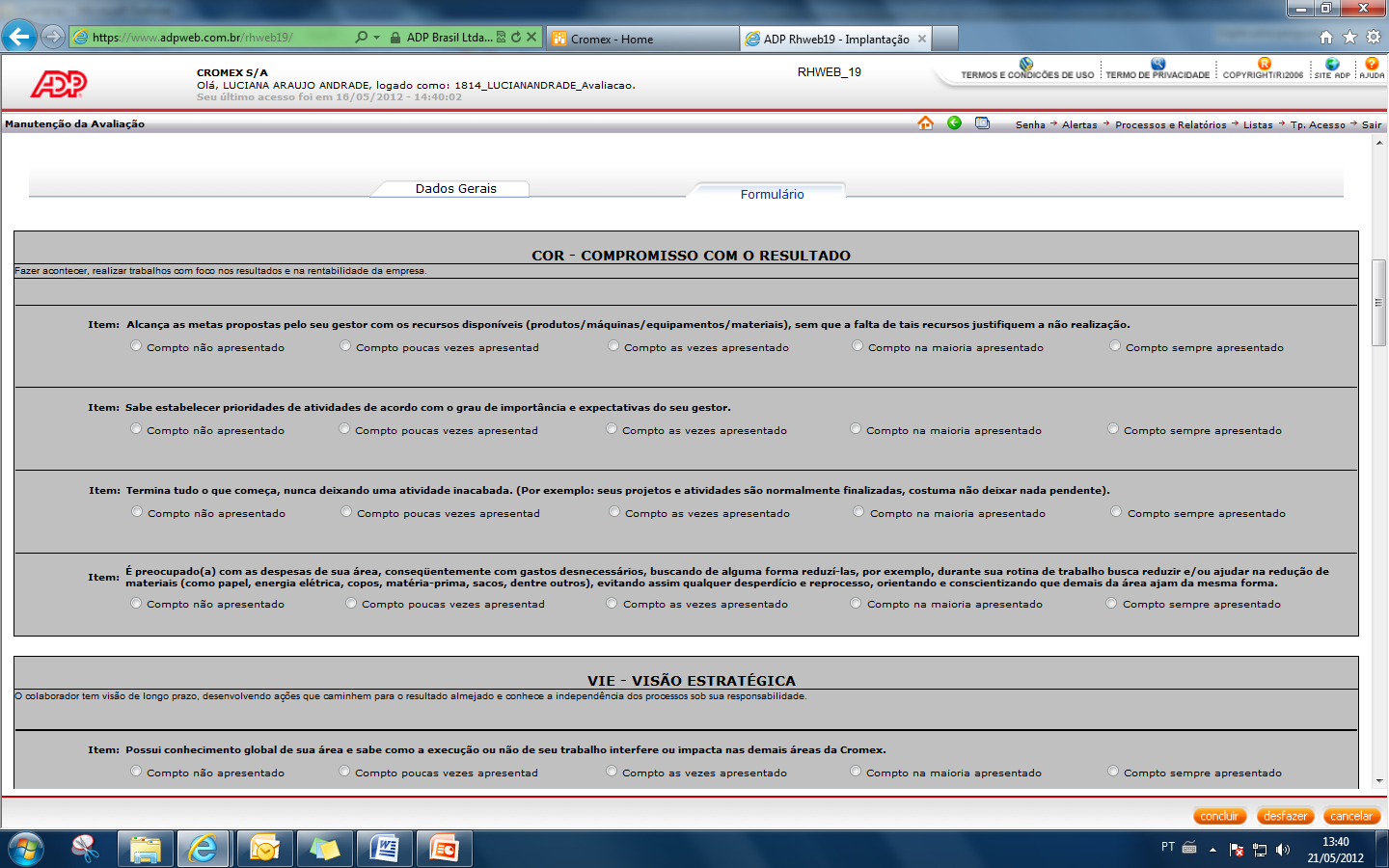Open the address bar search dropdown arrow
The width and height of the screenshot is (1389, 868).
point(376,38)
